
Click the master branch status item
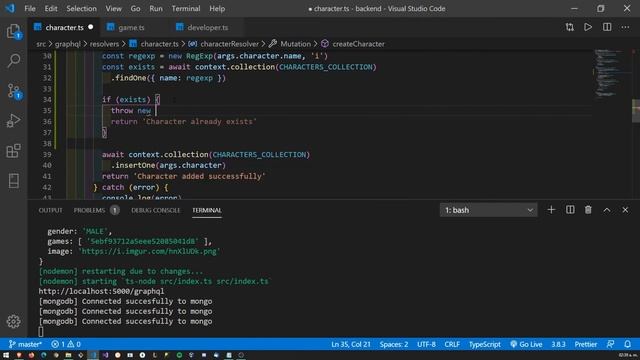[x=25, y=344]
